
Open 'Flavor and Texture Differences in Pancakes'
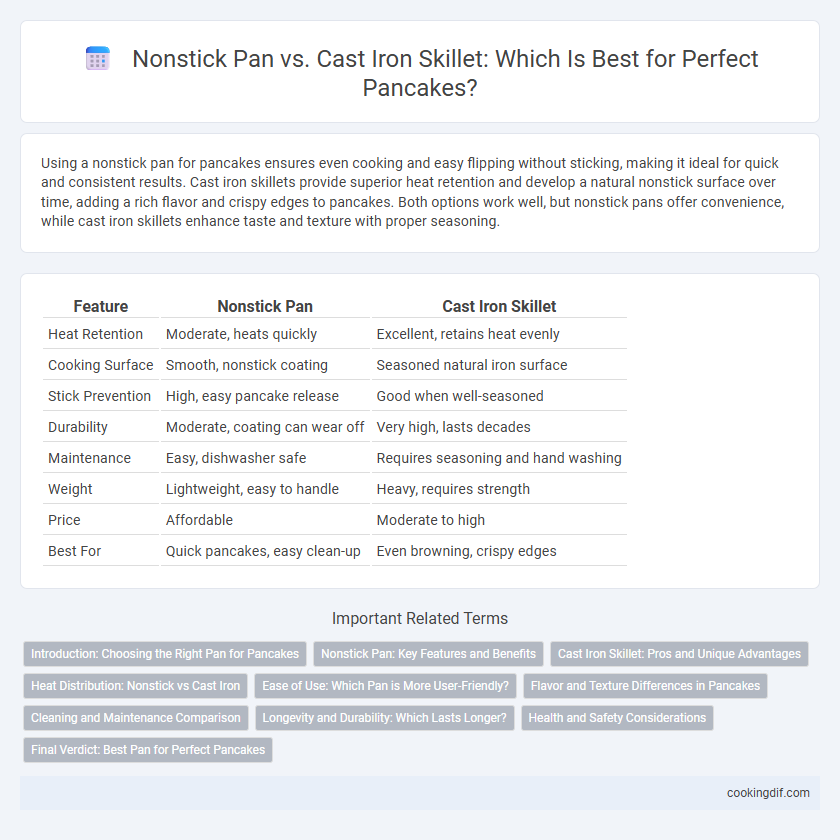[646, 686]
